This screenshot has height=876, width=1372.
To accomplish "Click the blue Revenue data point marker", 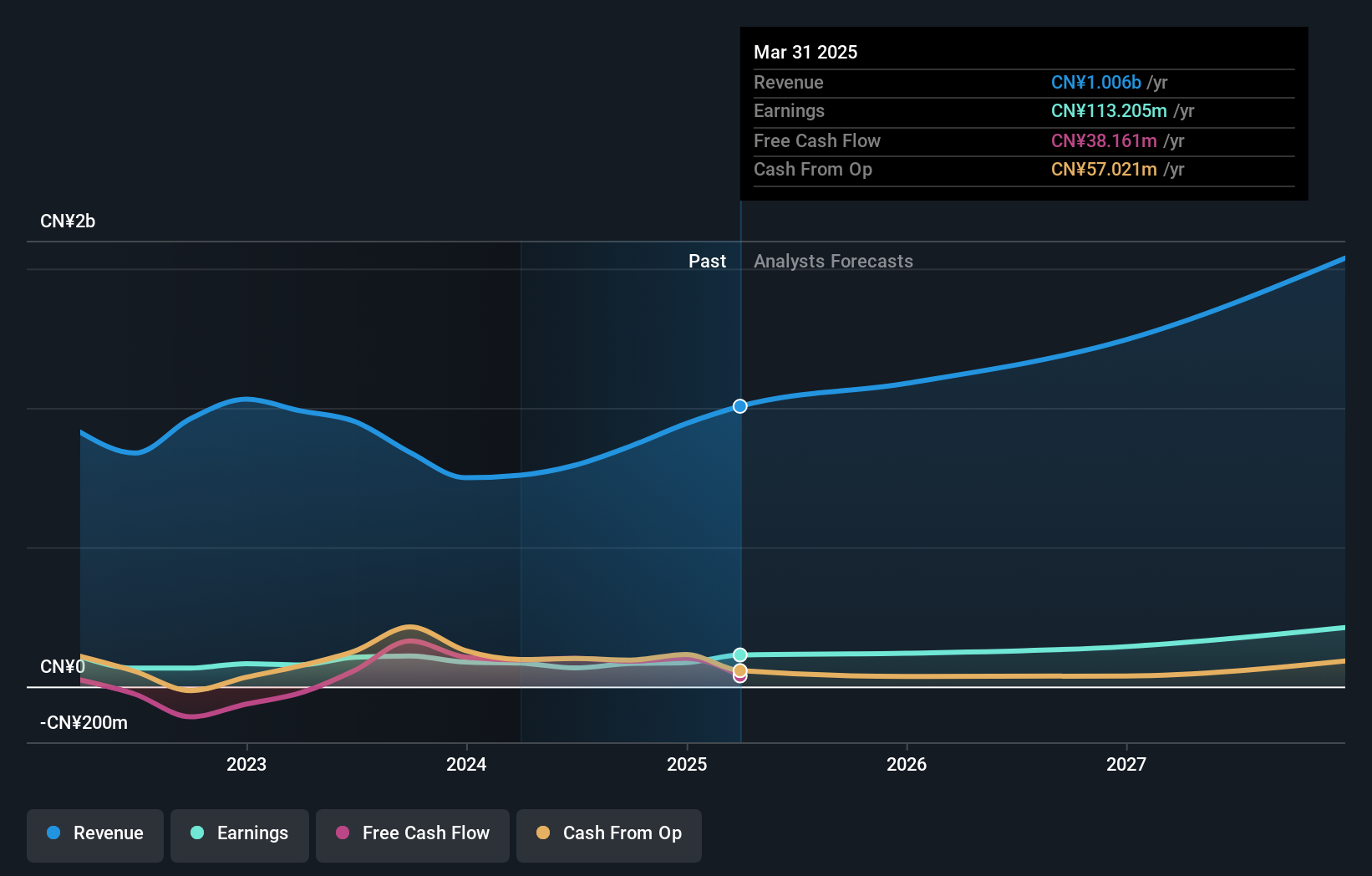I will point(740,406).
